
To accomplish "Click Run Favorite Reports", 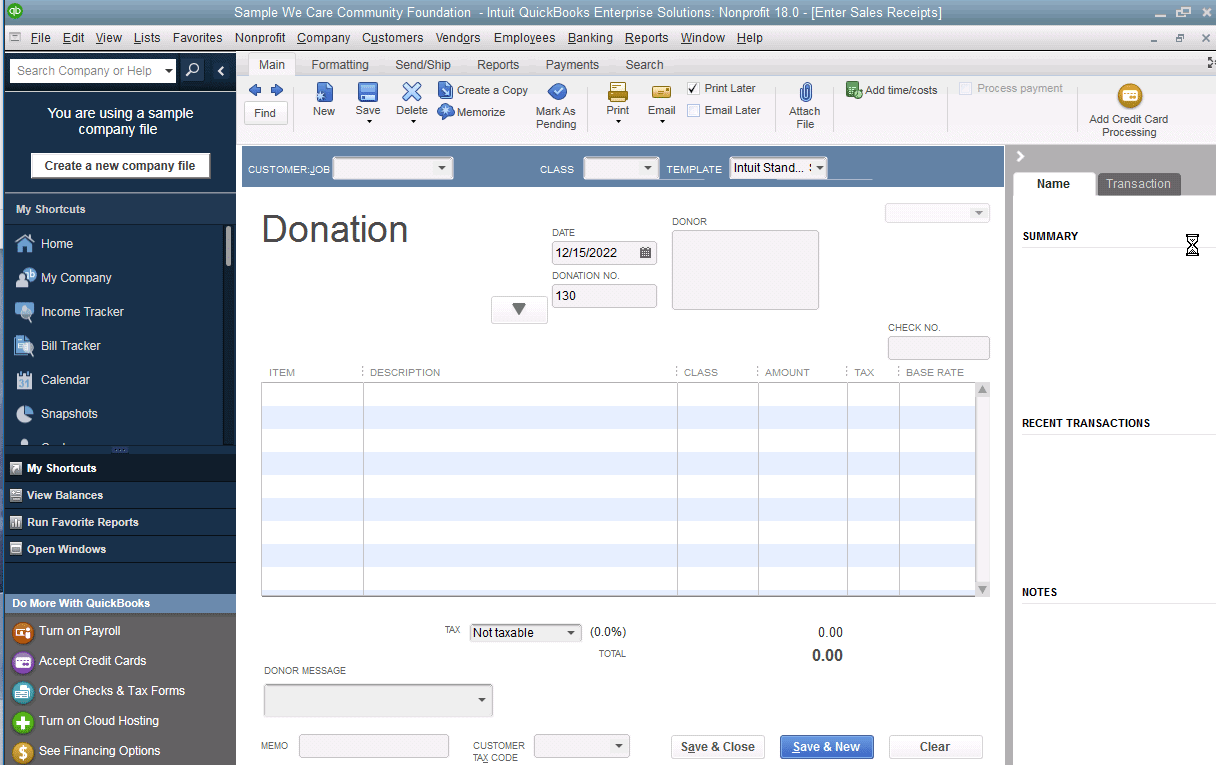I will [x=83, y=522].
